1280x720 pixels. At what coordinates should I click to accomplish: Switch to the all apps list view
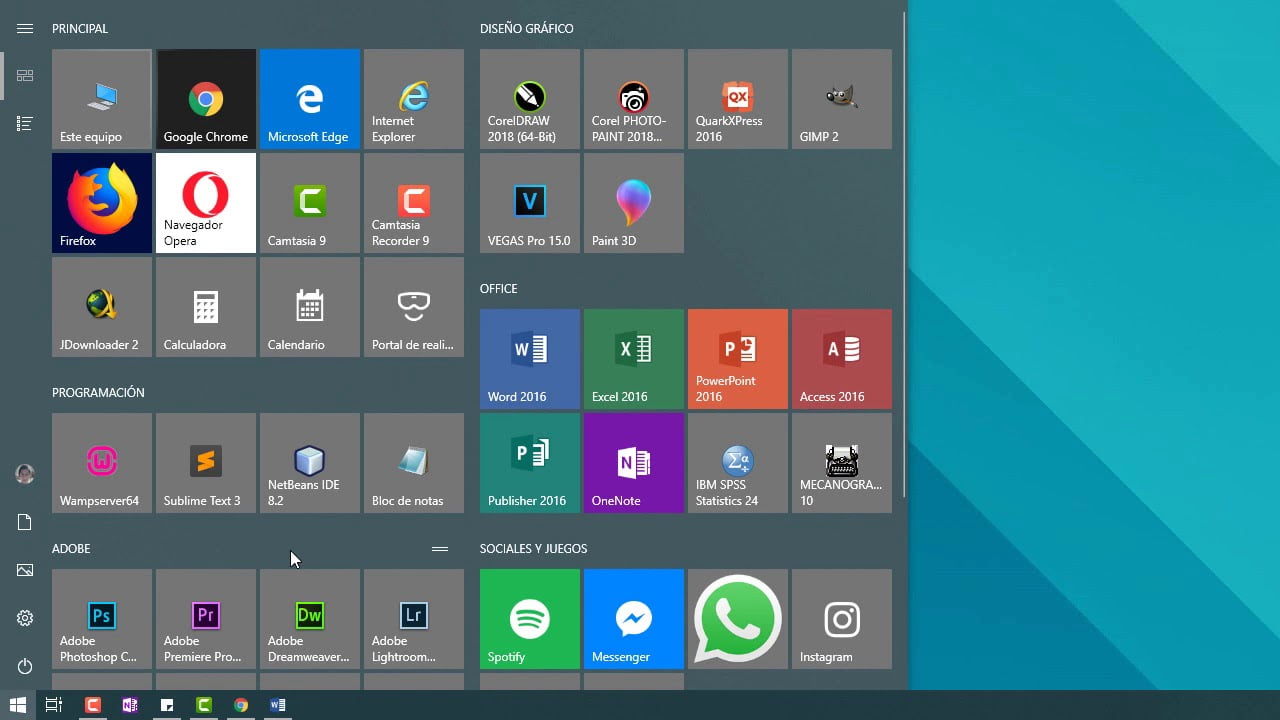(25, 121)
